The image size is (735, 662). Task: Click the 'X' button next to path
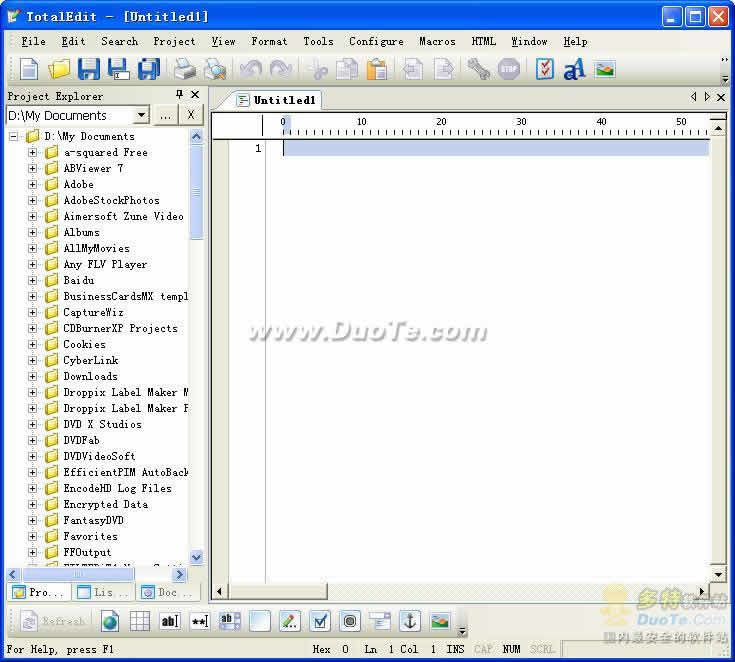pos(191,115)
